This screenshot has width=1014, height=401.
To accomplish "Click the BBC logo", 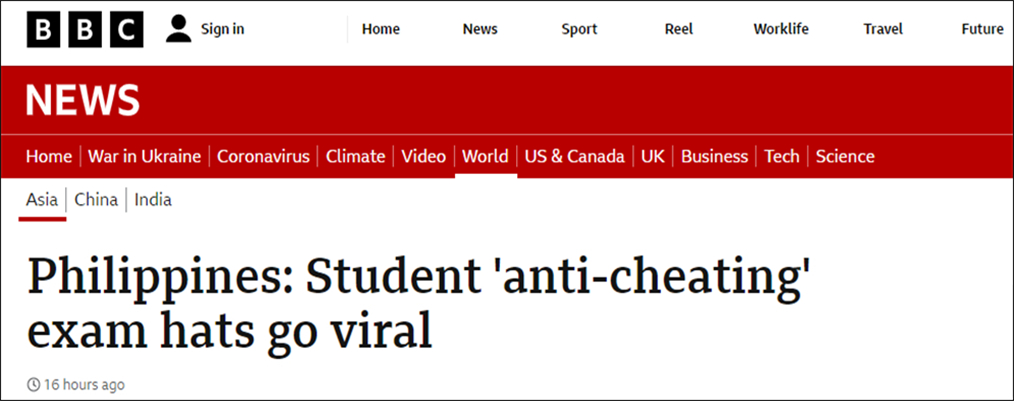I will point(85,30).
